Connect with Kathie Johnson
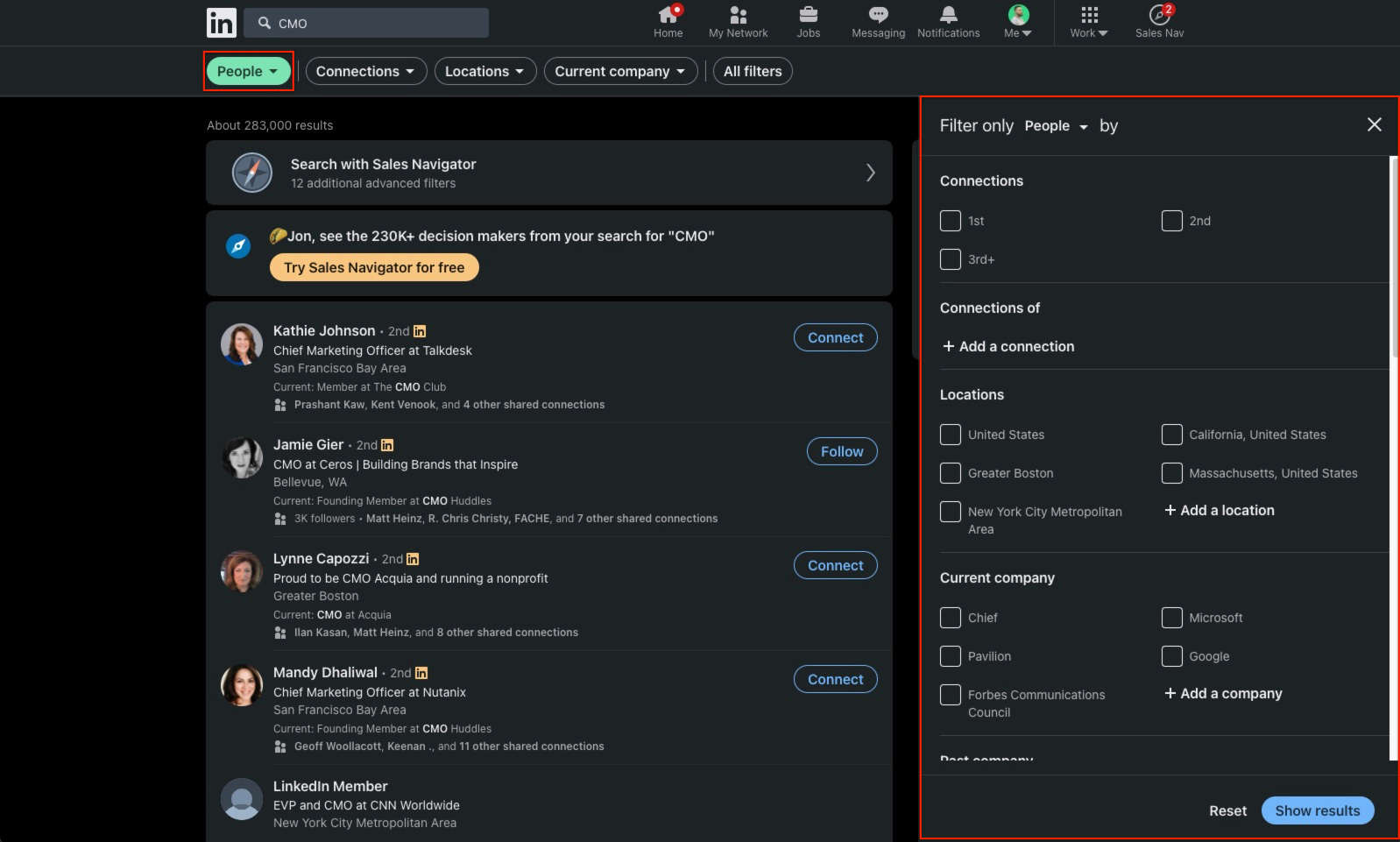The image size is (1400, 842). tap(835, 337)
